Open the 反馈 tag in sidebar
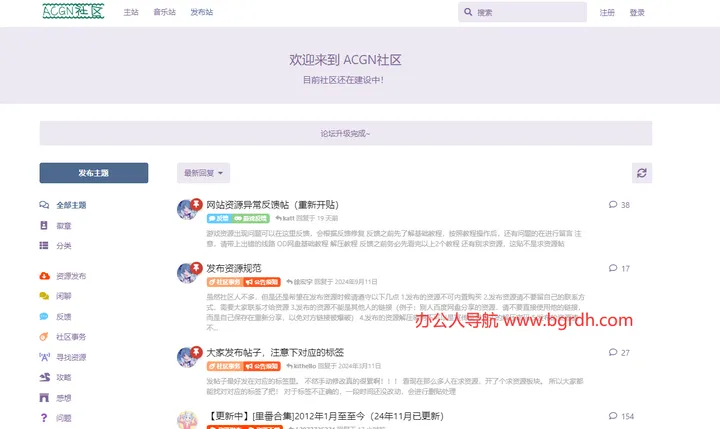Image resolution: width=720 pixels, height=429 pixels. (x=64, y=316)
